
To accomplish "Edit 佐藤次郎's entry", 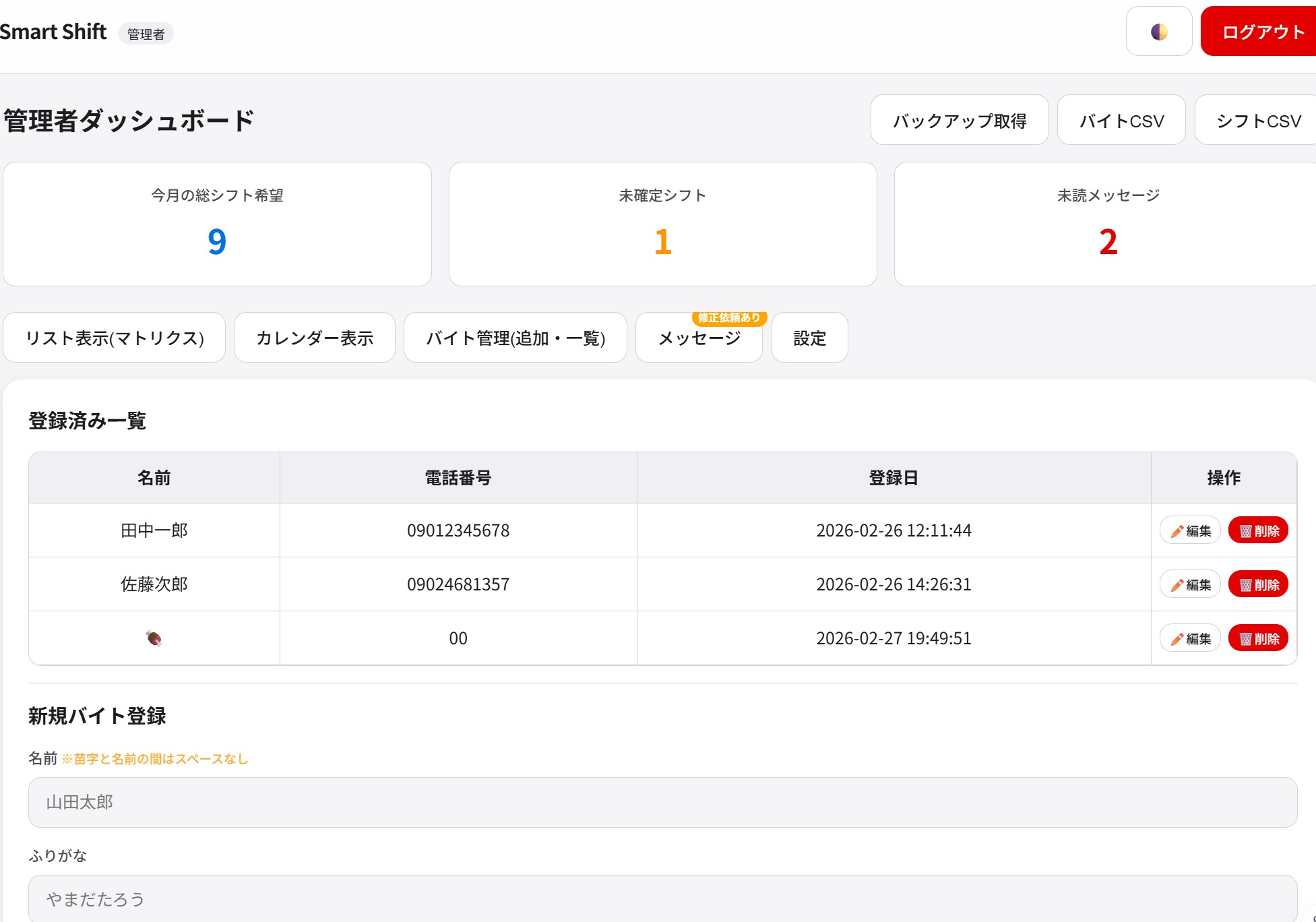I will click(1190, 584).
